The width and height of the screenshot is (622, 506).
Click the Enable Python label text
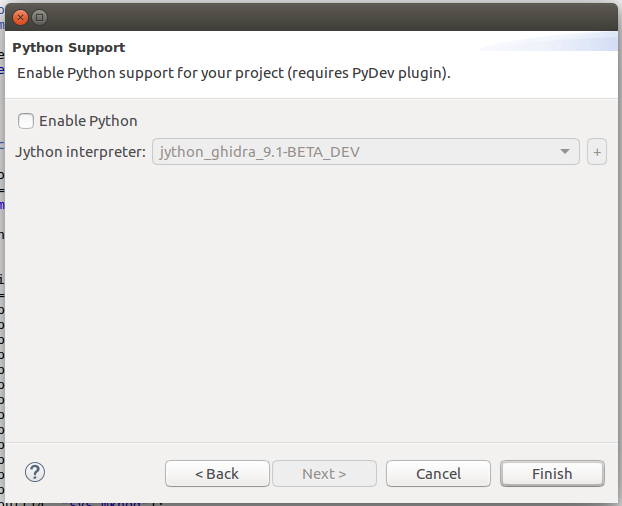(88, 121)
